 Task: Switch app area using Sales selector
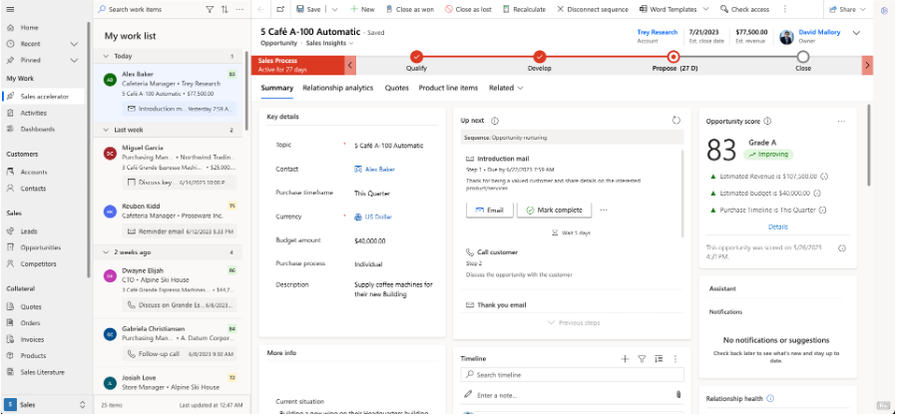(x=46, y=405)
